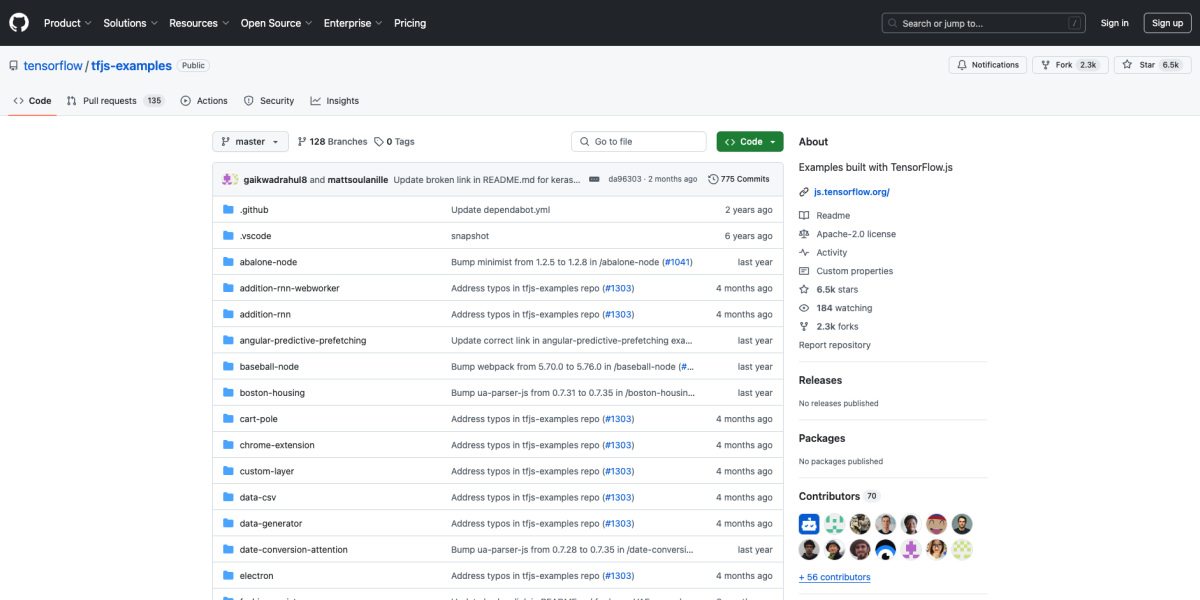The image size is (1200, 600).
Task: Click the Go to file field
Action: (639, 142)
